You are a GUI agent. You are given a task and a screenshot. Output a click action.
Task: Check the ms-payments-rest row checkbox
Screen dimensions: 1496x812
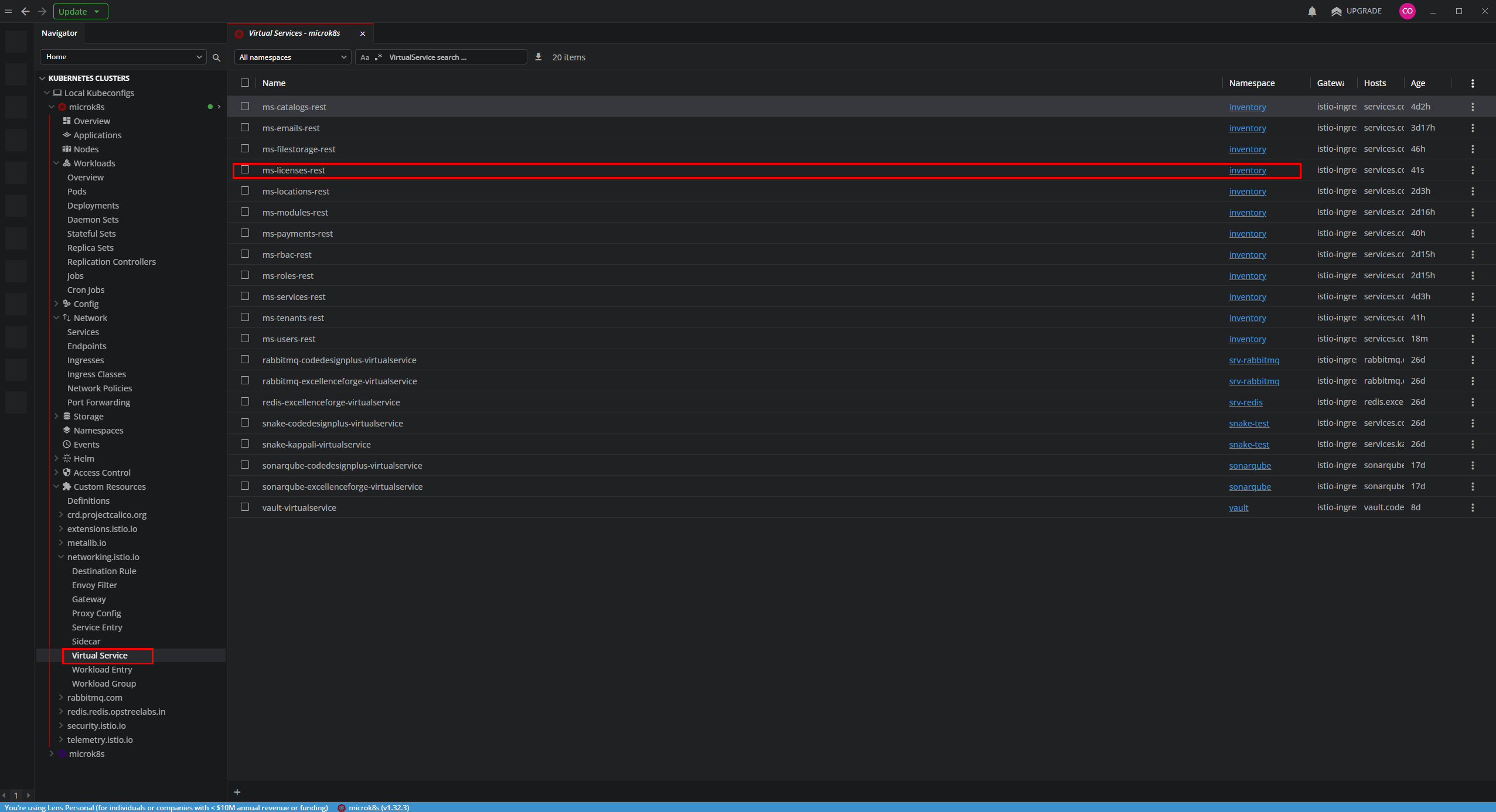(x=245, y=233)
